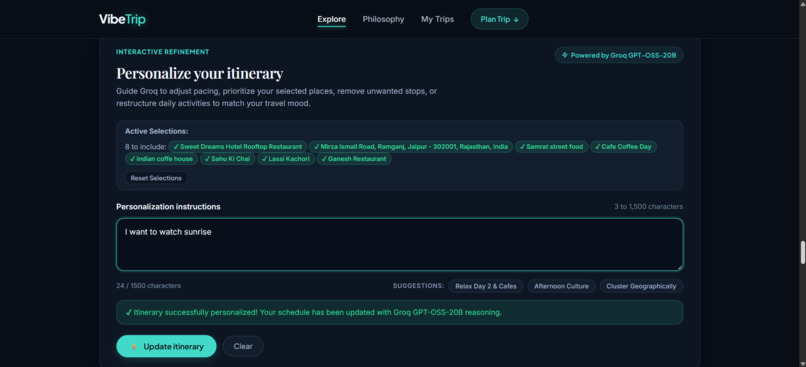Click the 'Personalize your itinerary' heading

click(199, 74)
